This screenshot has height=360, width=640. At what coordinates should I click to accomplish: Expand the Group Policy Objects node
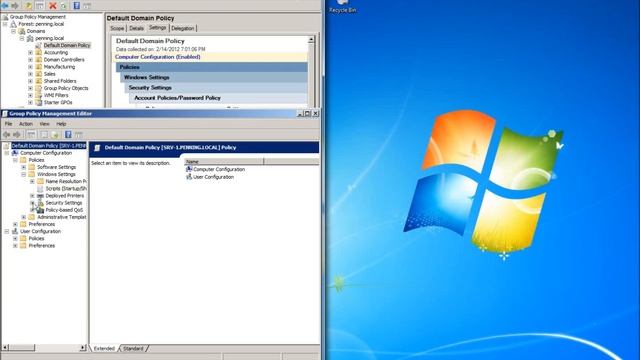click(30, 88)
